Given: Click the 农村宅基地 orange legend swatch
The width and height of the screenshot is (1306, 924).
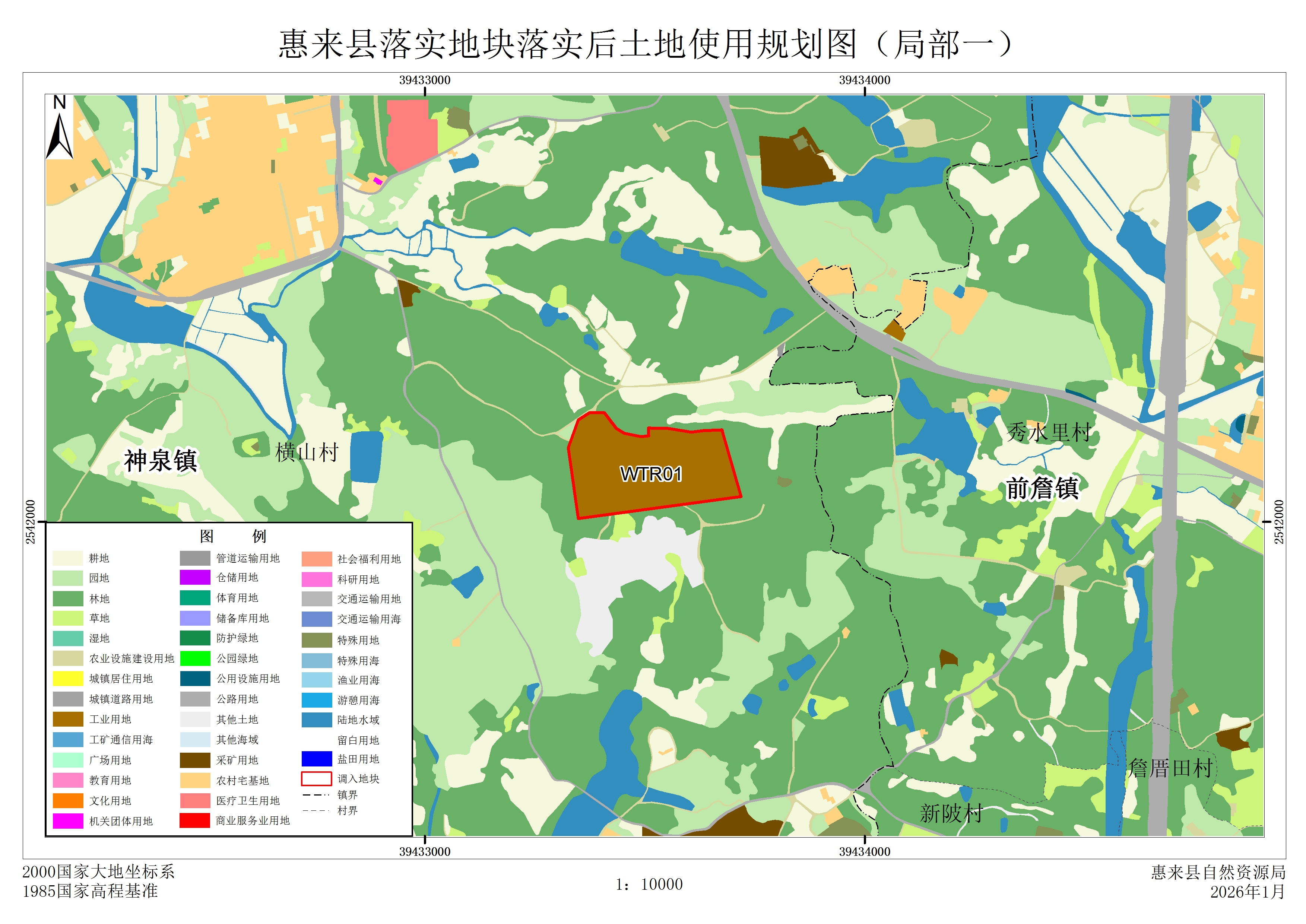Looking at the screenshot, I should point(194,781).
